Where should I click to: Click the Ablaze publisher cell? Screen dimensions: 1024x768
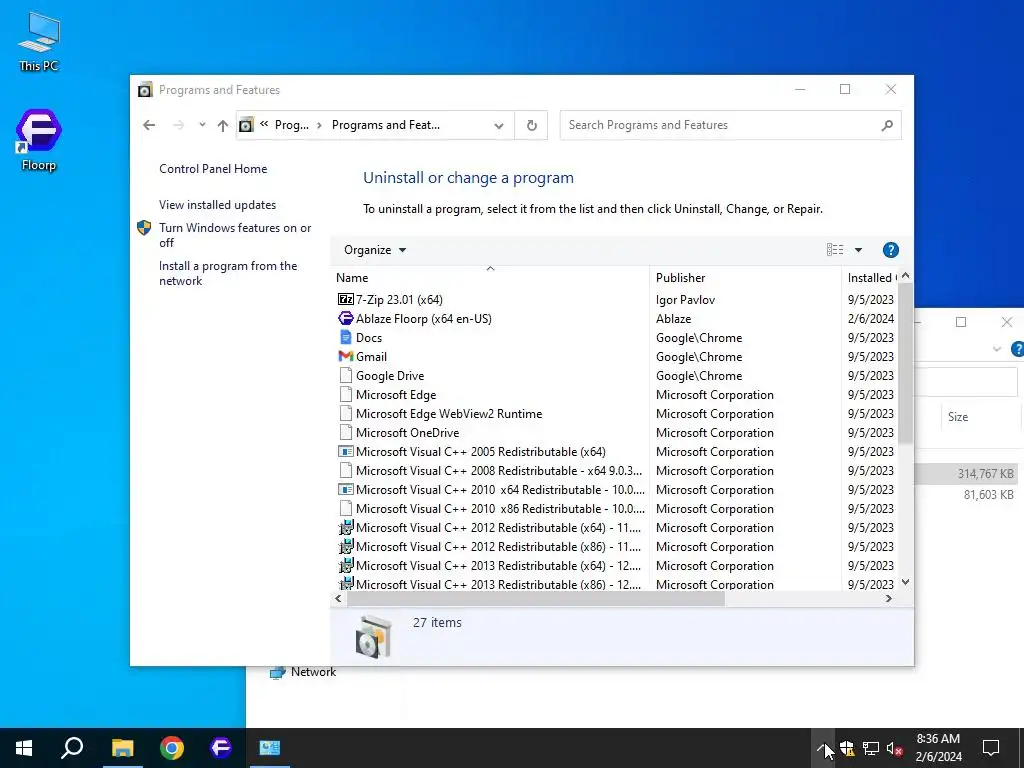coord(673,319)
